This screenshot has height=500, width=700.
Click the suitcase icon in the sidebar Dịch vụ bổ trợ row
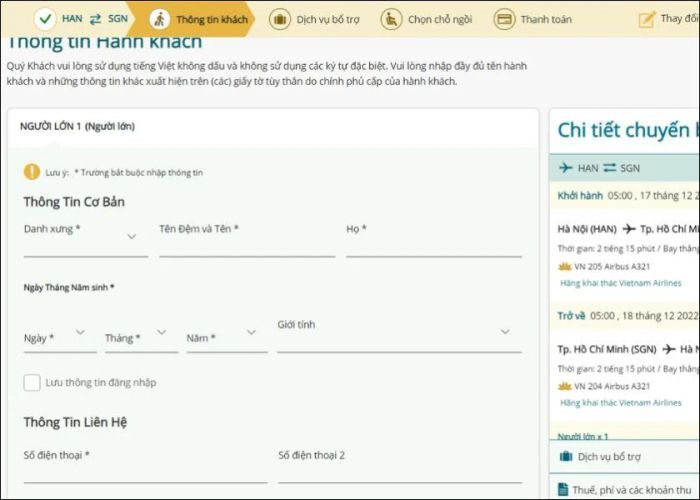pyautogui.click(x=566, y=456)
